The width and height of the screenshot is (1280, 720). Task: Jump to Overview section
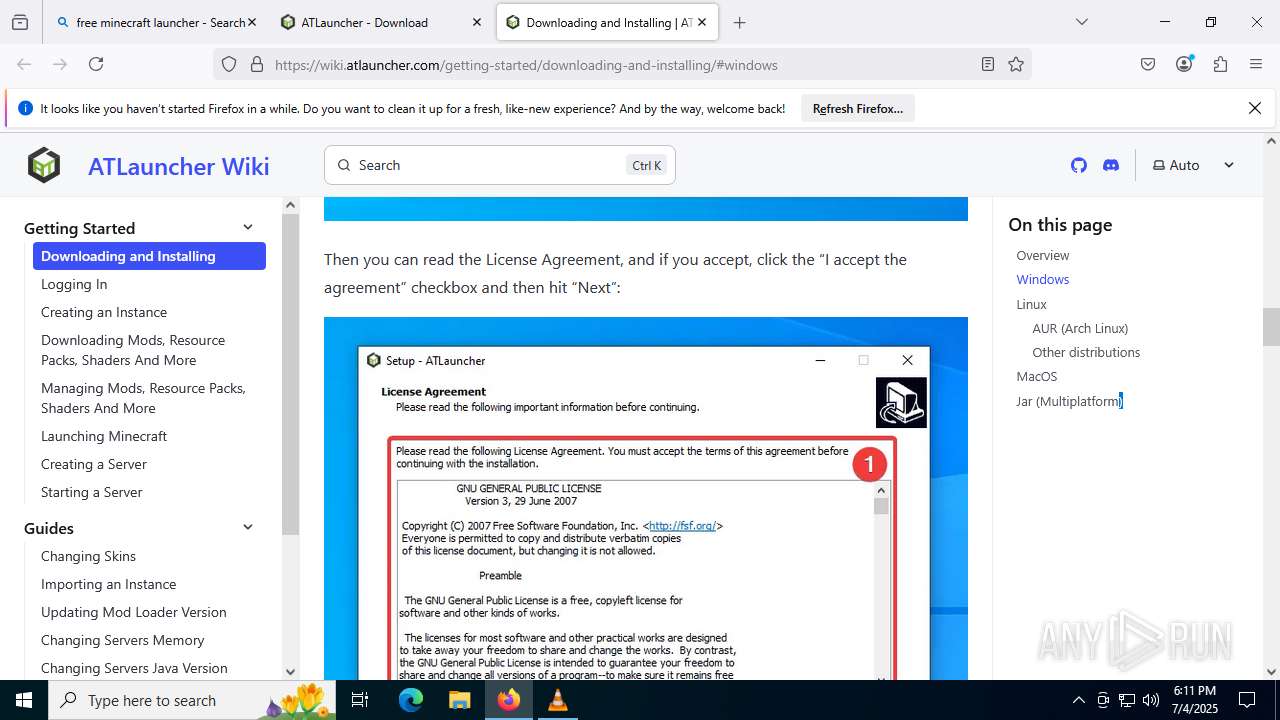pyautogui.click(x=1043, y=255)
